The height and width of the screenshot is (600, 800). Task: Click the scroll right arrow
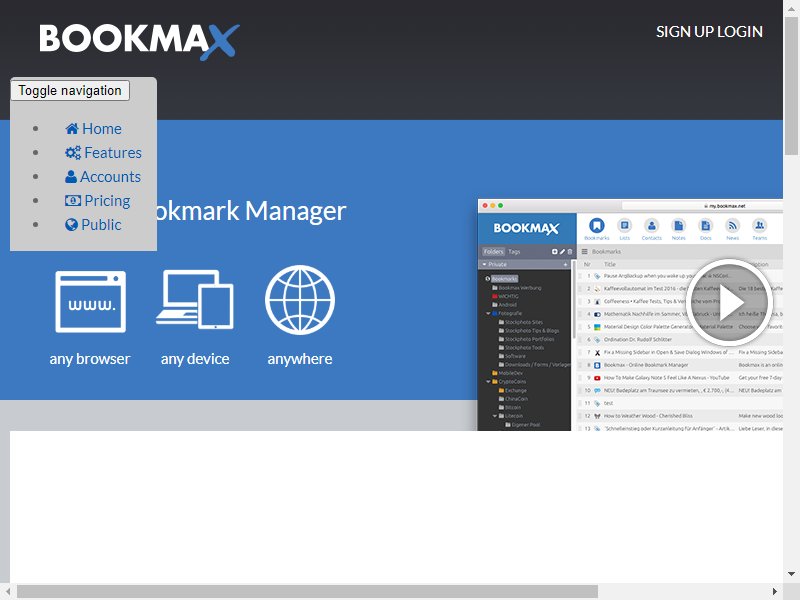pos(775,592)
